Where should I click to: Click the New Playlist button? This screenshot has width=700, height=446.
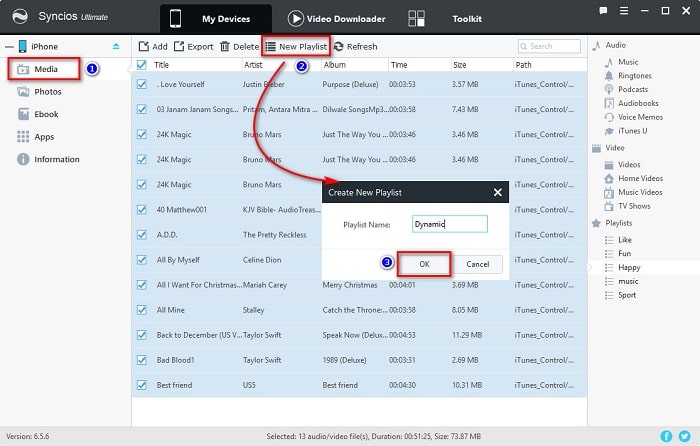pyautogui.click(x=296, y=46)
